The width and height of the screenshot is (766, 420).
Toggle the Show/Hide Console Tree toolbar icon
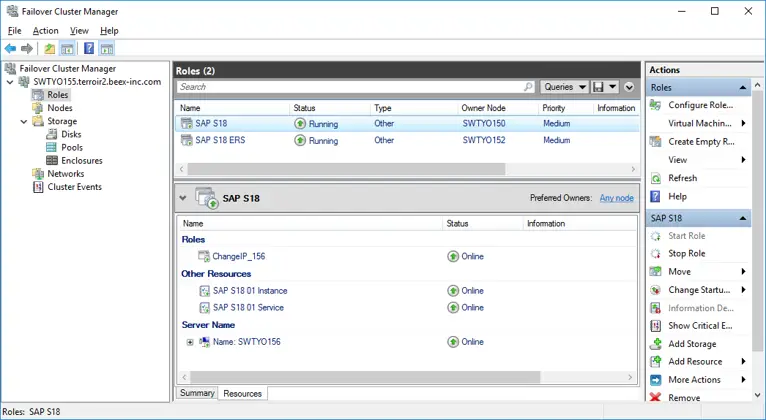pyautogui.click(x=67, y=48)
